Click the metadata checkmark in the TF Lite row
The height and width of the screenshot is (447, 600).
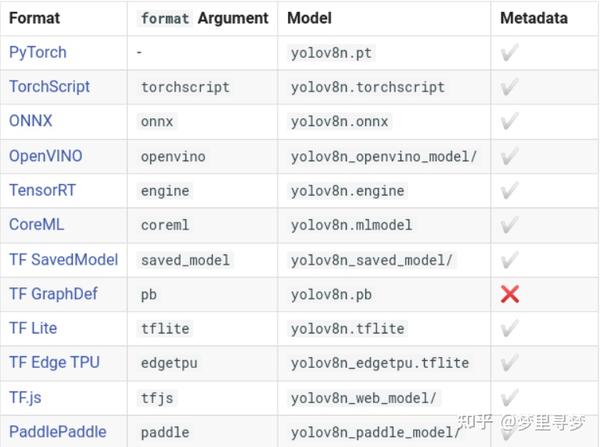[510, 328]
